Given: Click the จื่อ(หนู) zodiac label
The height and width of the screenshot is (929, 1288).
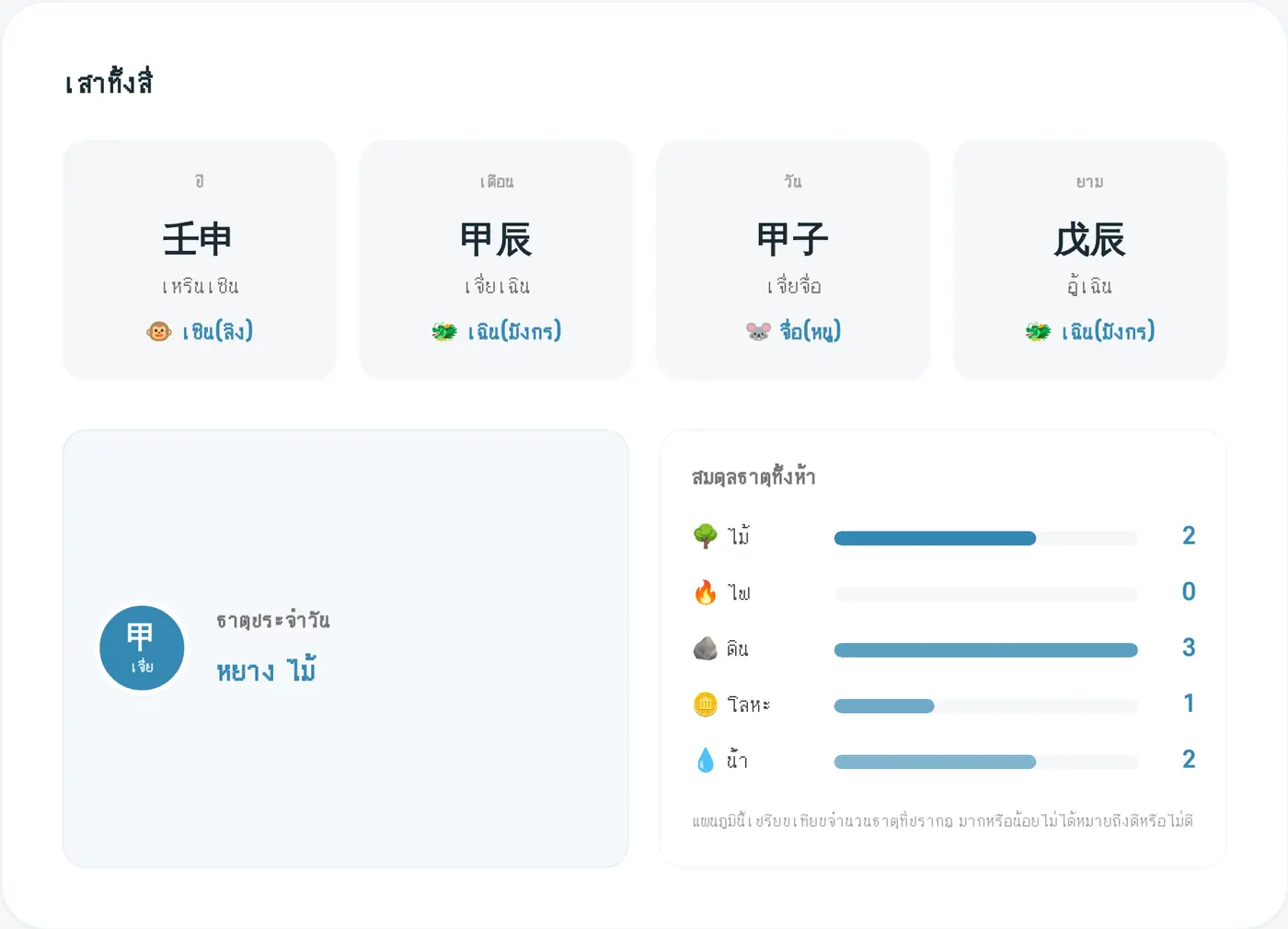Looking at the screenshot, I should point(811,331).
